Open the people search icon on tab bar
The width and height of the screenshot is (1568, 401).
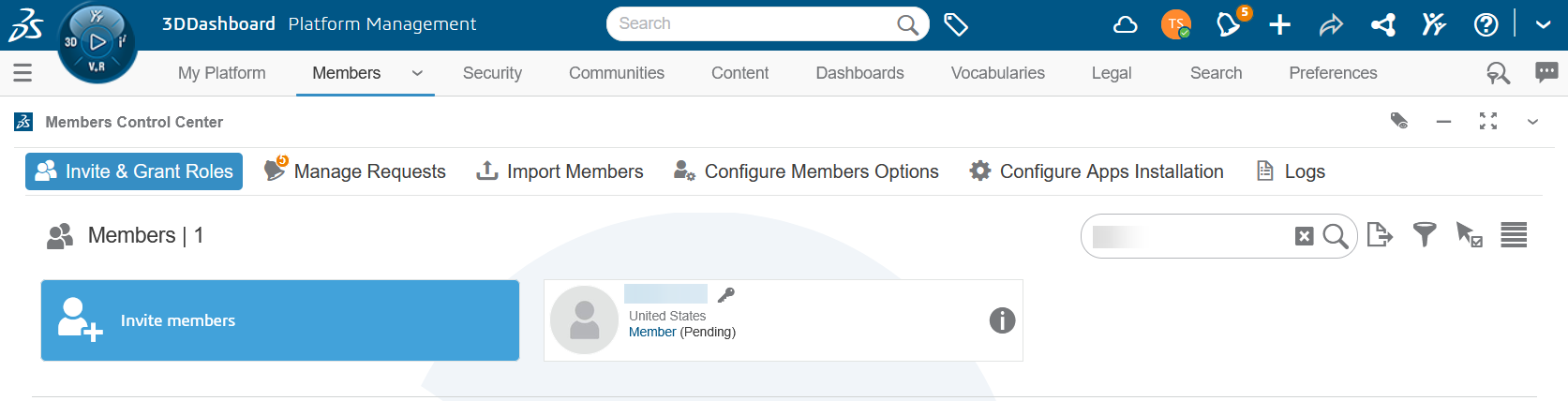point(1498,73)
